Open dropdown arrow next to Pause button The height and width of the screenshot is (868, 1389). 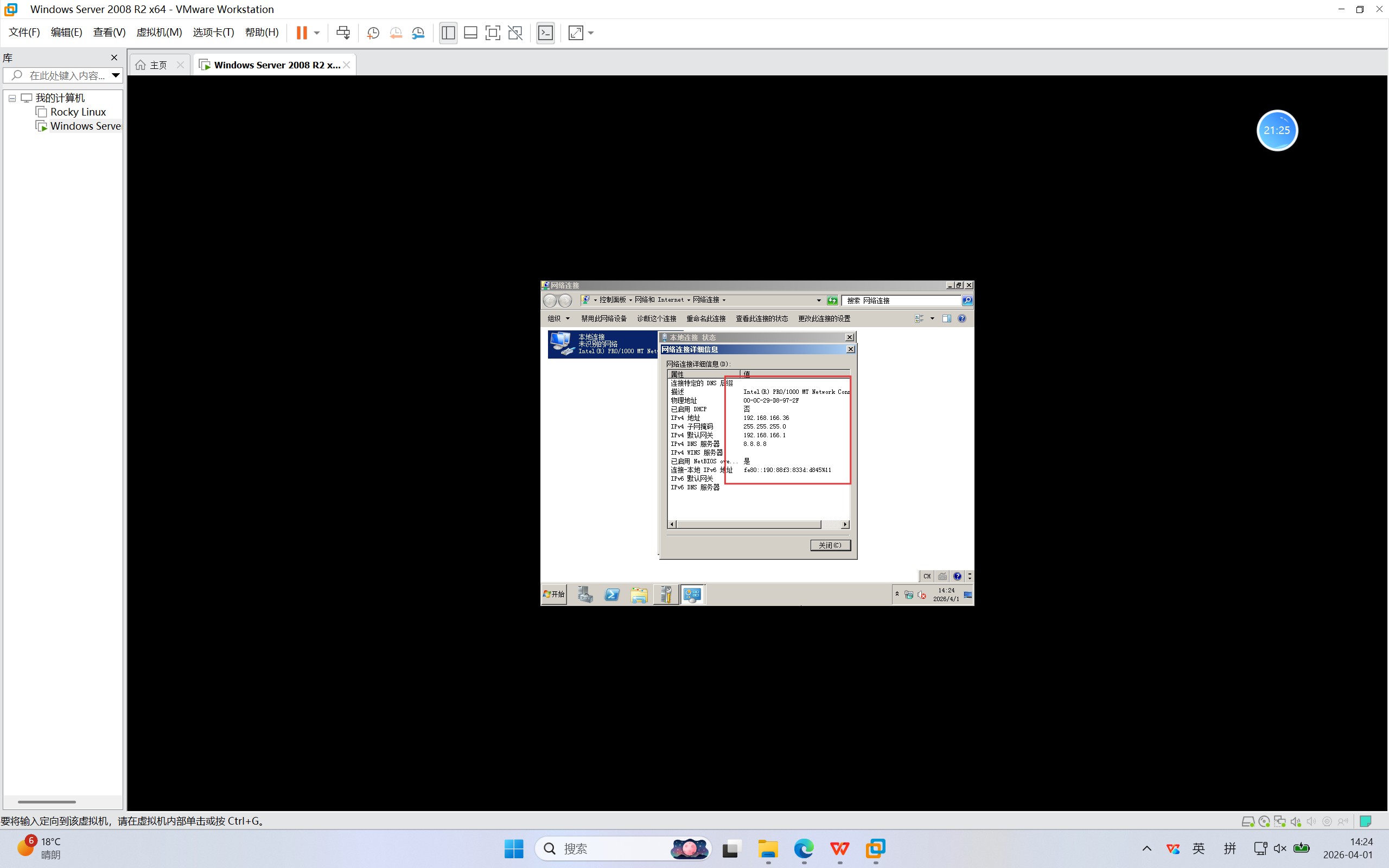coord(317,33)
